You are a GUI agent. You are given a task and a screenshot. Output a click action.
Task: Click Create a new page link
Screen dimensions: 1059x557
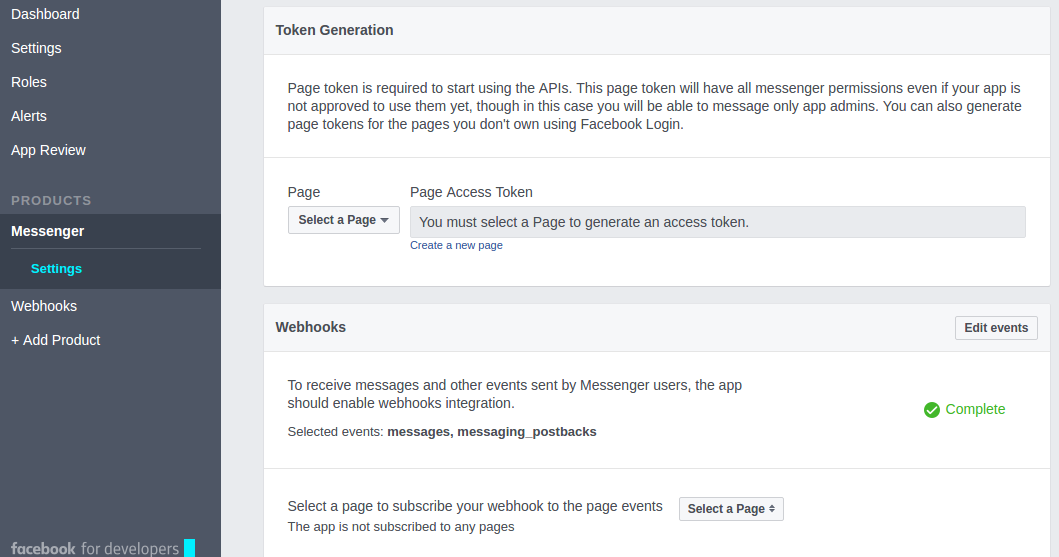click(456, 245)
